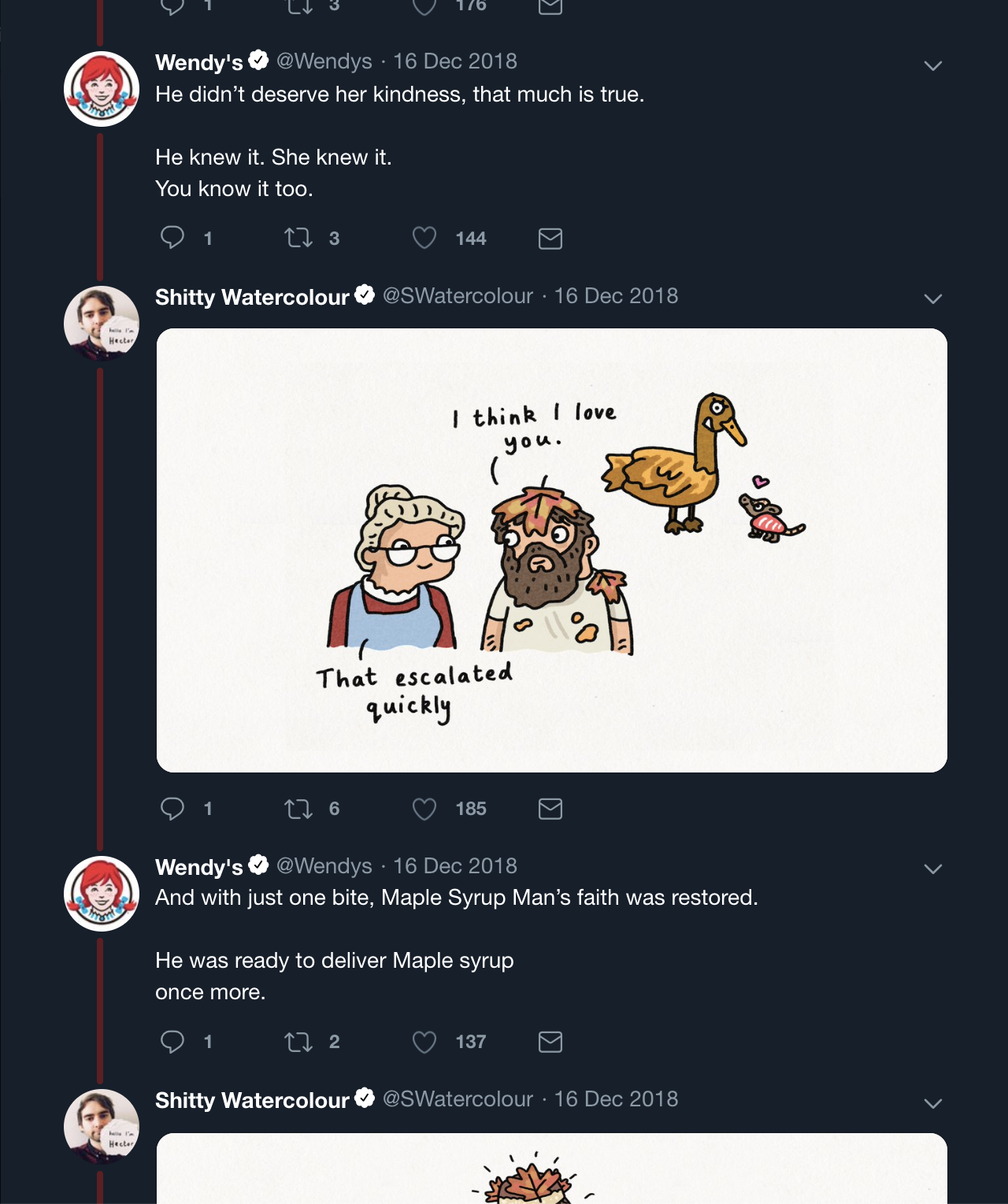1008x1204 pixels.
Task: Like the 'Maple Syrup Man's faith' tweet
Action: tap(424, 1042)
